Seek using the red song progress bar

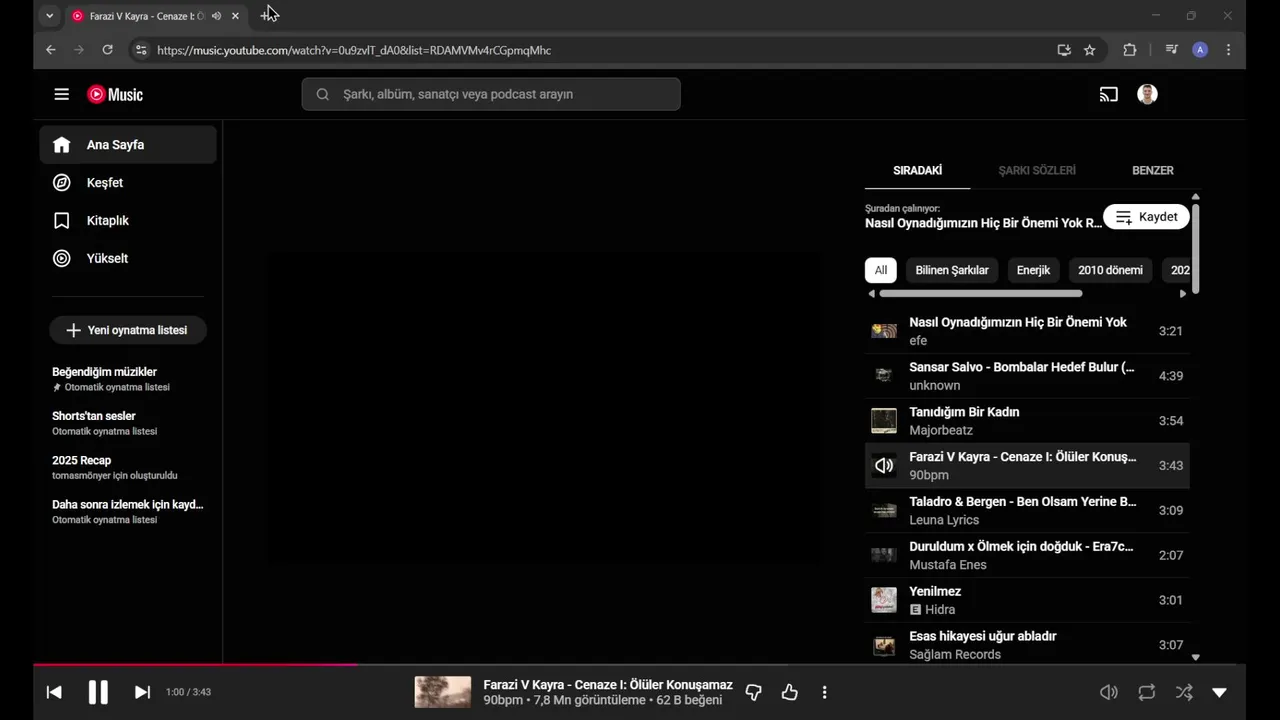click(x=195, y=664)
